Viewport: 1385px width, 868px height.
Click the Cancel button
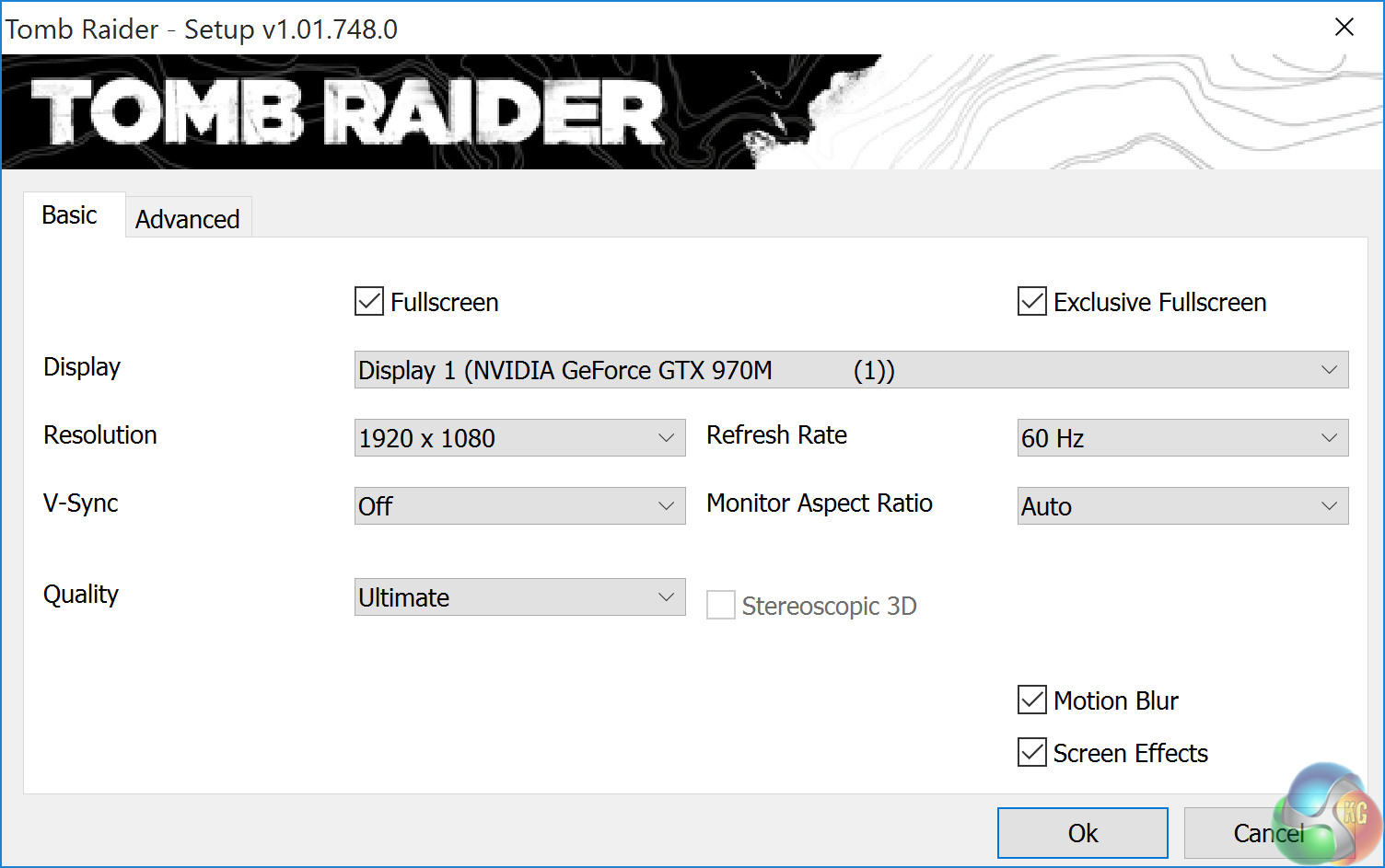tap(1268, 833)
